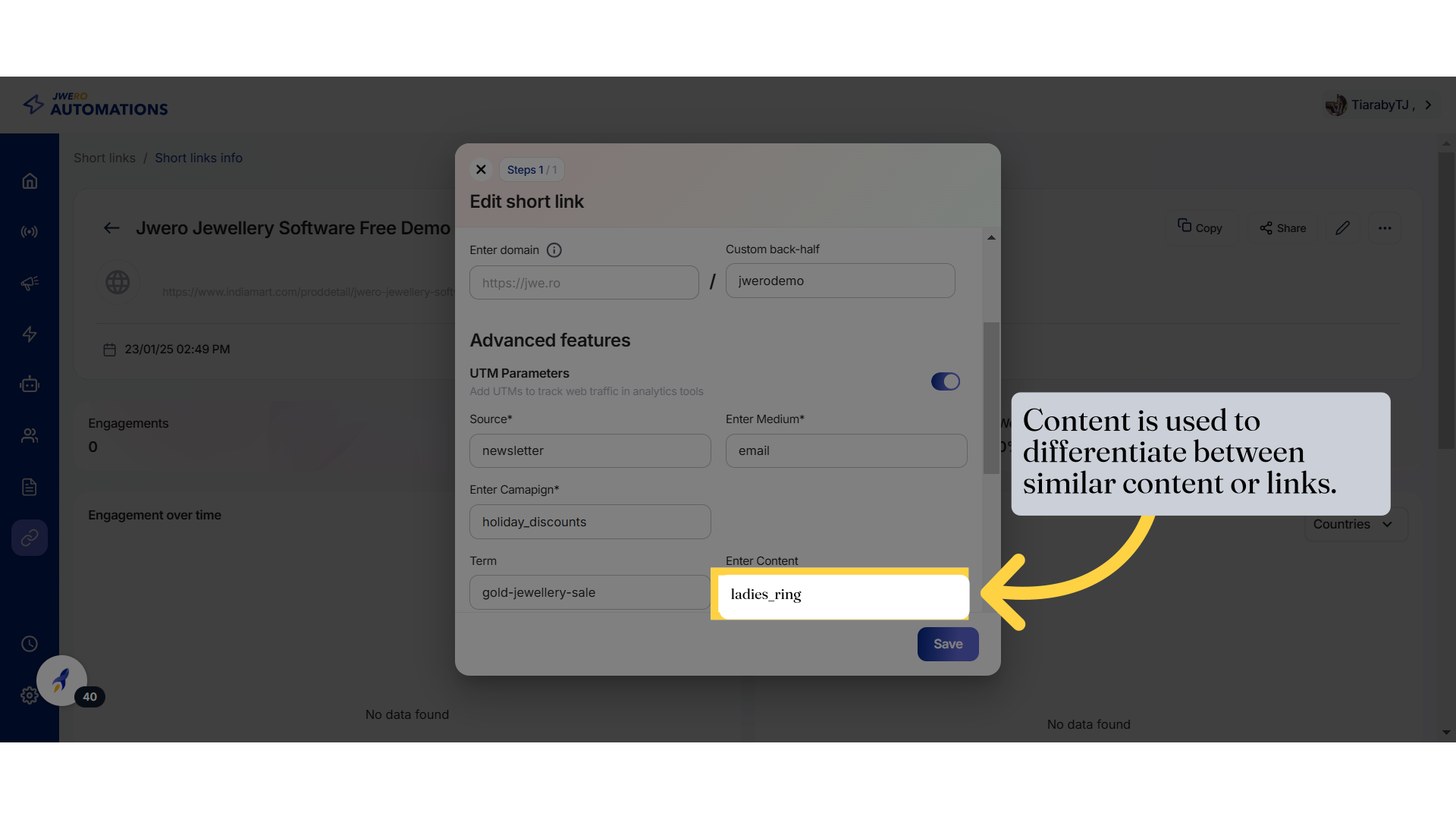The width and height of the screenshot is (1456, 819).
Task: Click the Enter domain info icon
Action: [x=554, y=250]
